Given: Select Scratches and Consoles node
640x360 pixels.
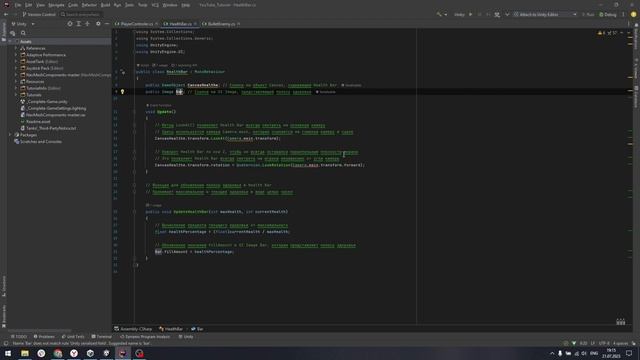Looking at the screenshot, I should tap(38, 142).
